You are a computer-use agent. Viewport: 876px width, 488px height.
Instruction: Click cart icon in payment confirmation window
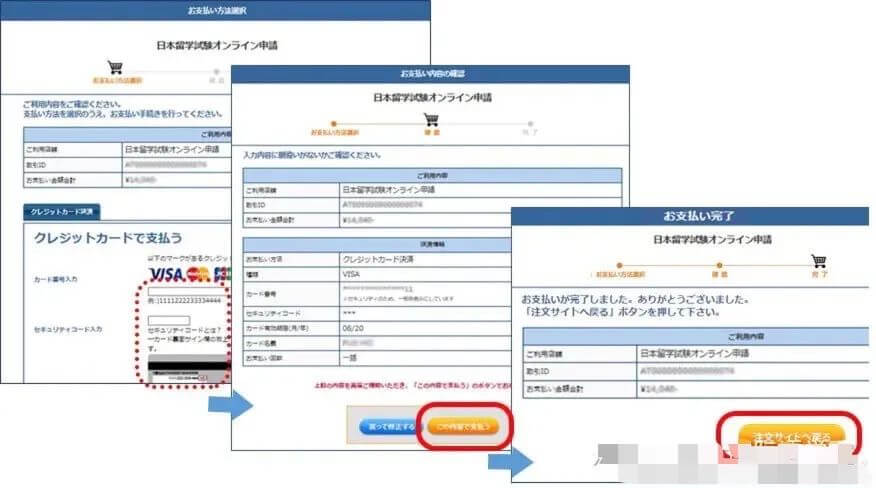(x=431, y=120)
